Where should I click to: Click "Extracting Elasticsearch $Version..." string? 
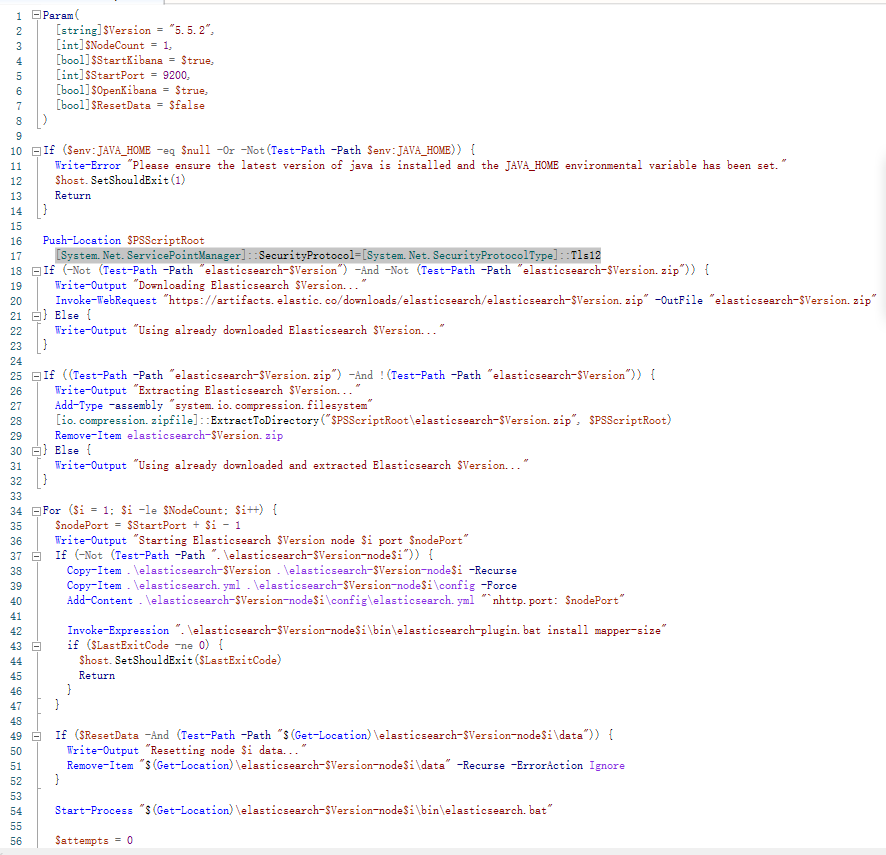point(247,390)
